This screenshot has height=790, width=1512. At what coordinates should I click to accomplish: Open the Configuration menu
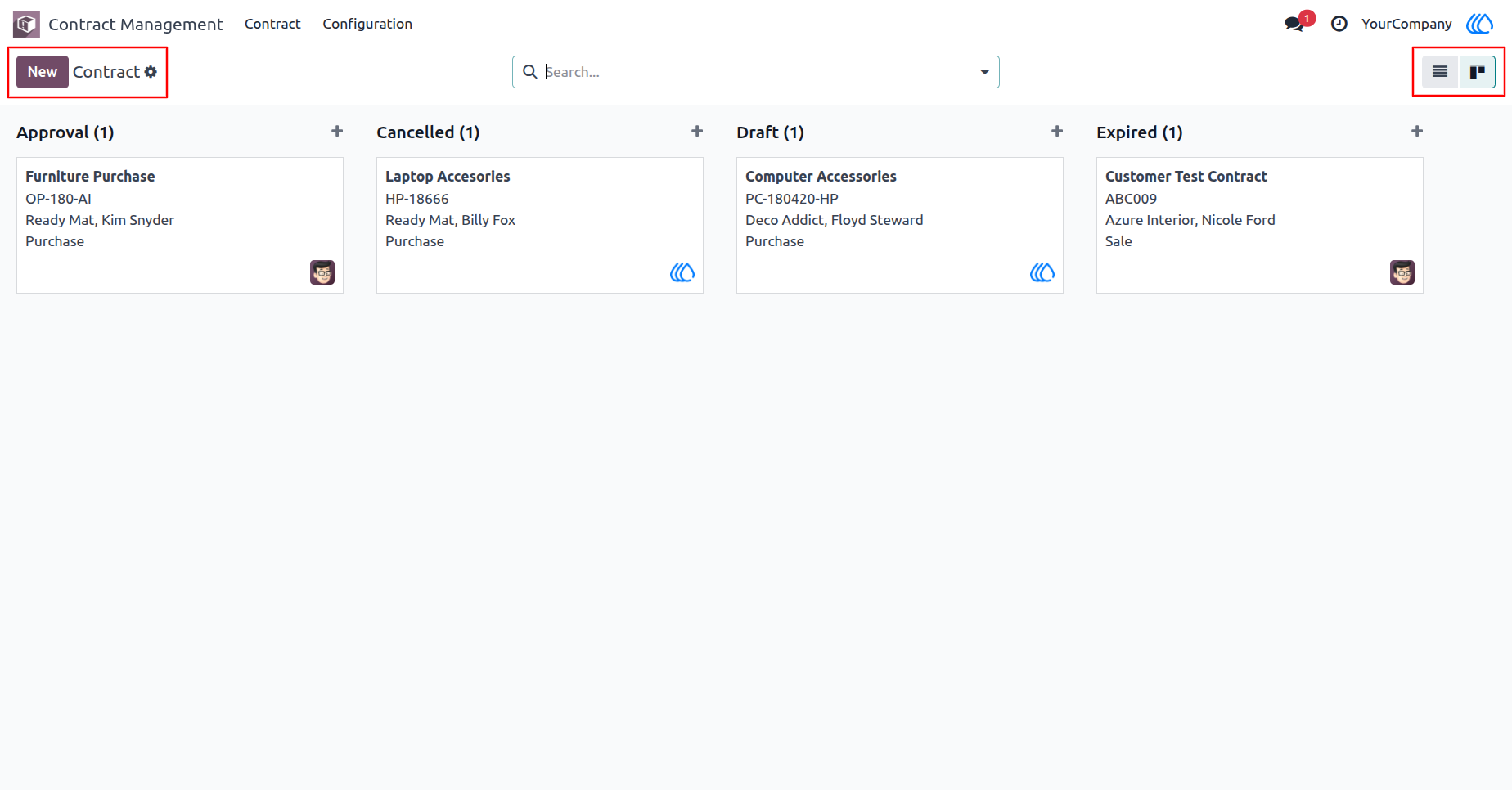click(367, 24)
